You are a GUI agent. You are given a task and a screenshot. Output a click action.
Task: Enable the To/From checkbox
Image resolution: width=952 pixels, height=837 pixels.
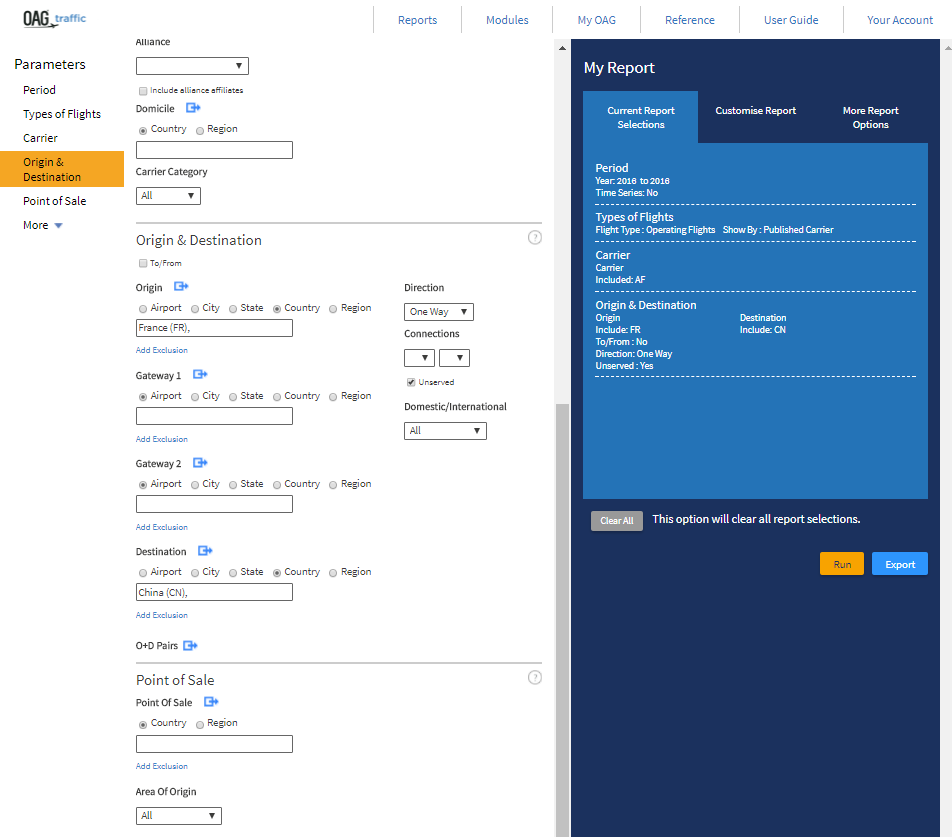coord(143,263)
